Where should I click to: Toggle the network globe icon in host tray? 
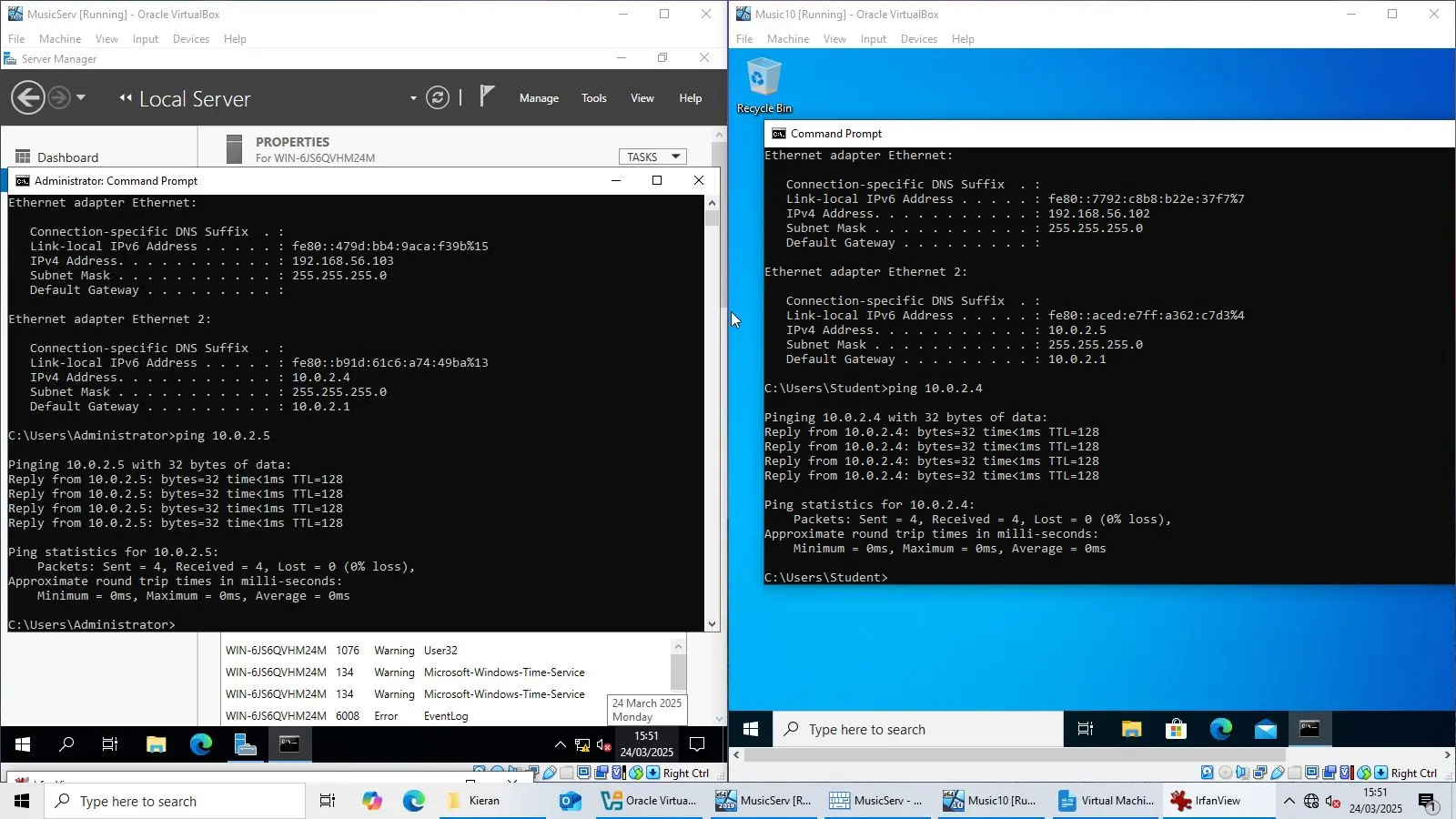point(1310,802)
